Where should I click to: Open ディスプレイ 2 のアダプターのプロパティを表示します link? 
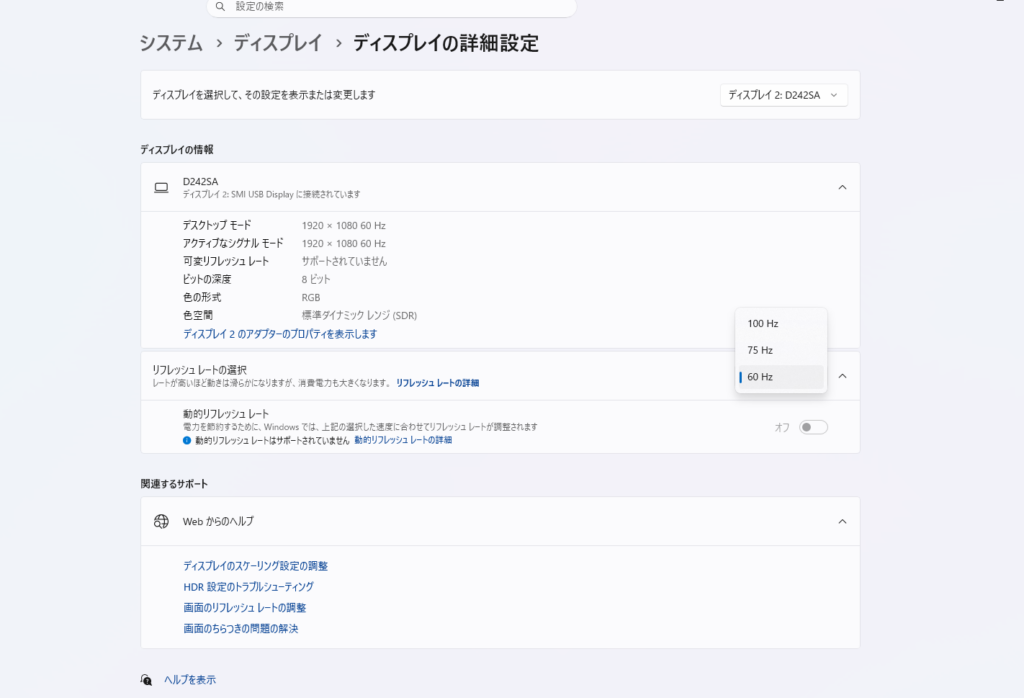(280, 334)
